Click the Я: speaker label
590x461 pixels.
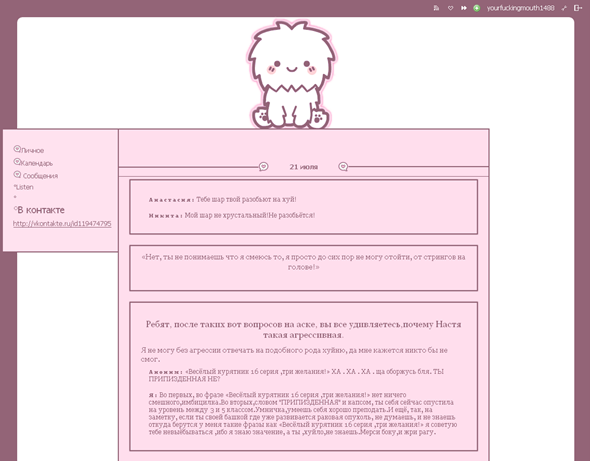tap(153, 395)
